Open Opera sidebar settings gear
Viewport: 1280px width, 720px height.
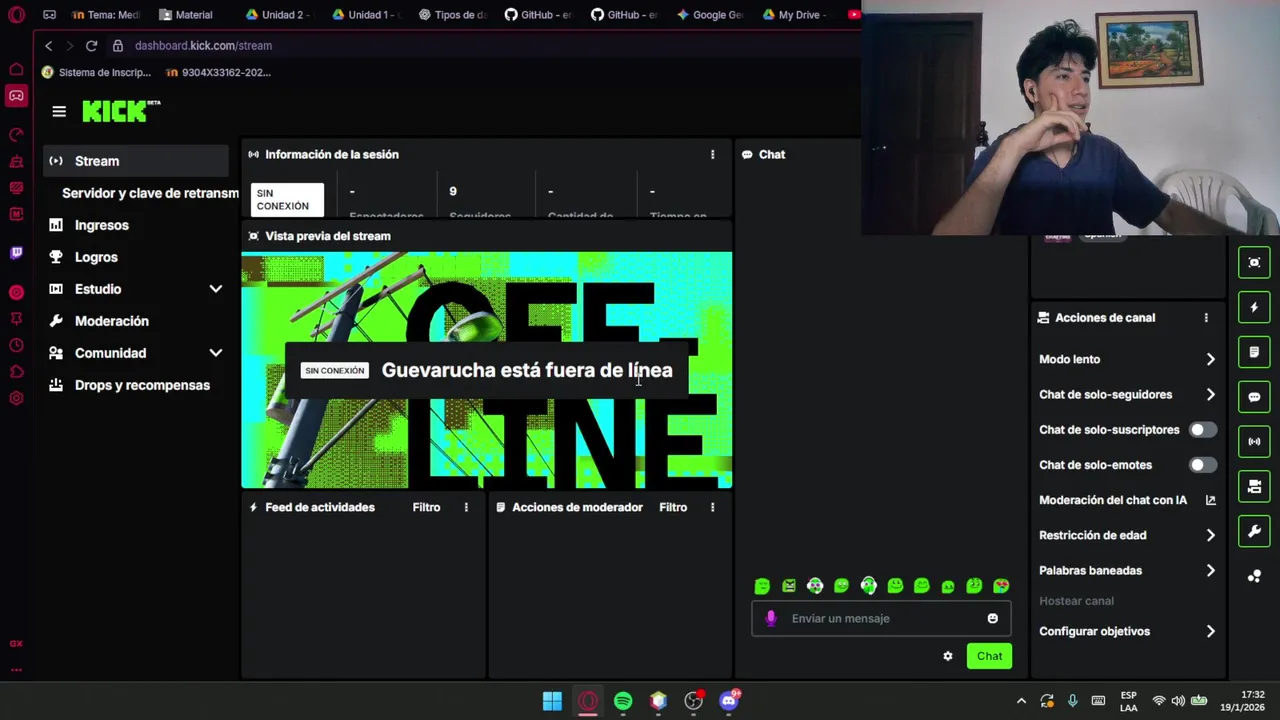(x=16, y=398)
